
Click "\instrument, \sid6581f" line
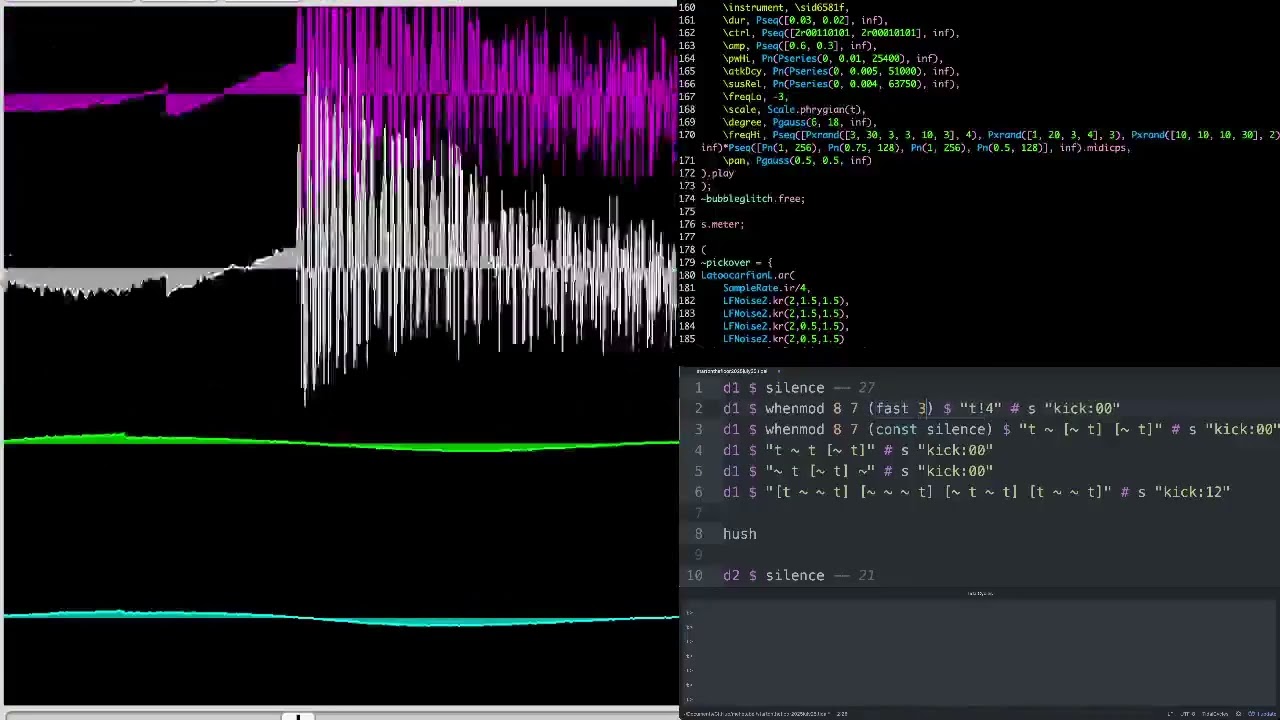pyautogui.click(x=785, y=8)
